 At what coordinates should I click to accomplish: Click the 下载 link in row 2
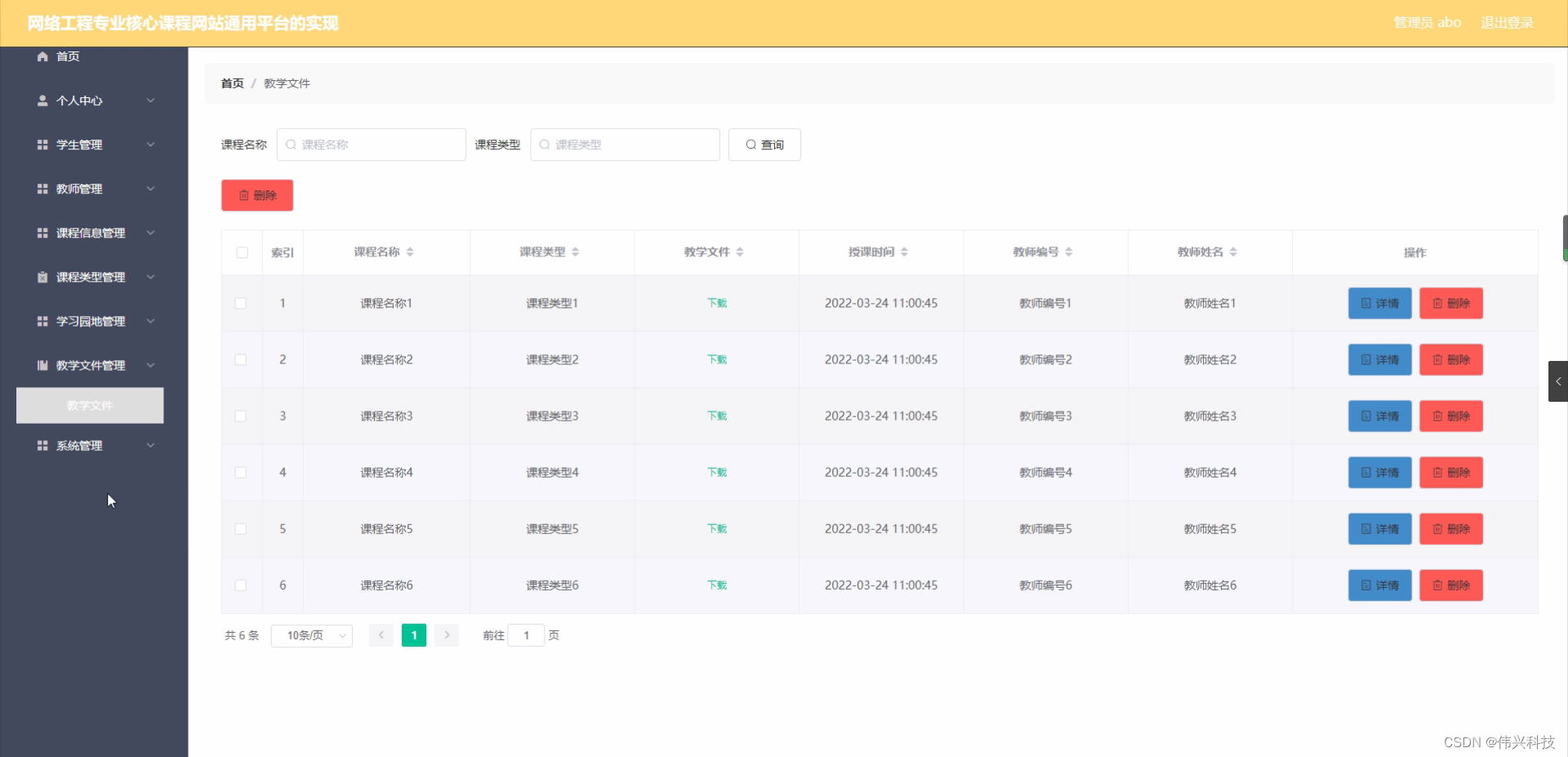coord(716,359)
